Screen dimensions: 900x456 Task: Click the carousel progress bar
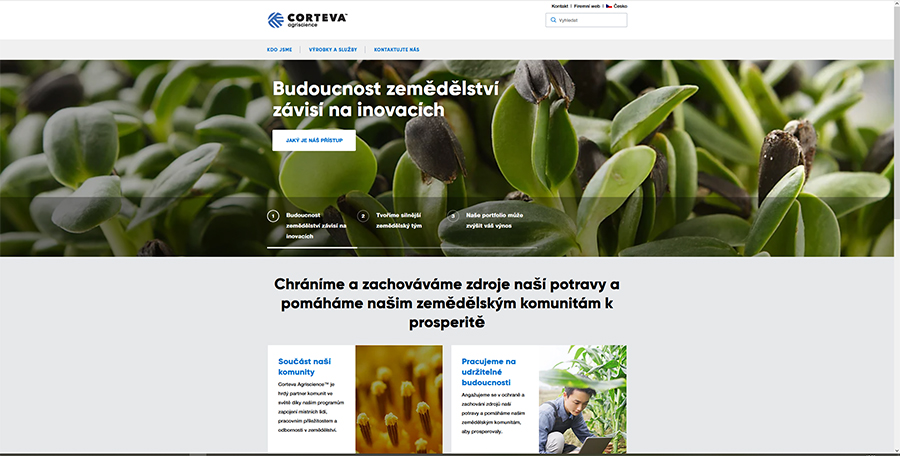point(402,248)
